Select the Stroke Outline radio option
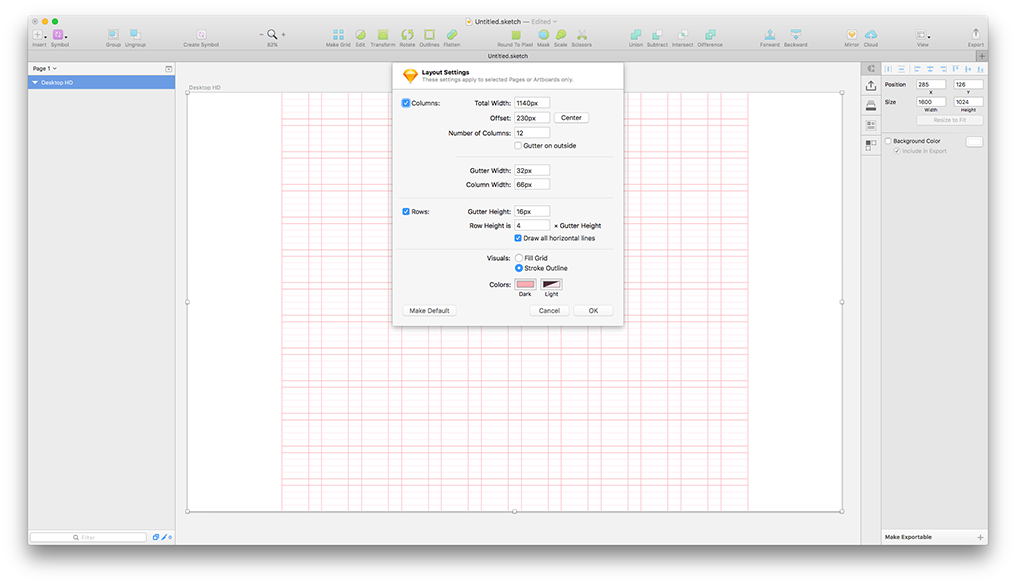The width and height of the screenshot is (1016, 585). 518,268
